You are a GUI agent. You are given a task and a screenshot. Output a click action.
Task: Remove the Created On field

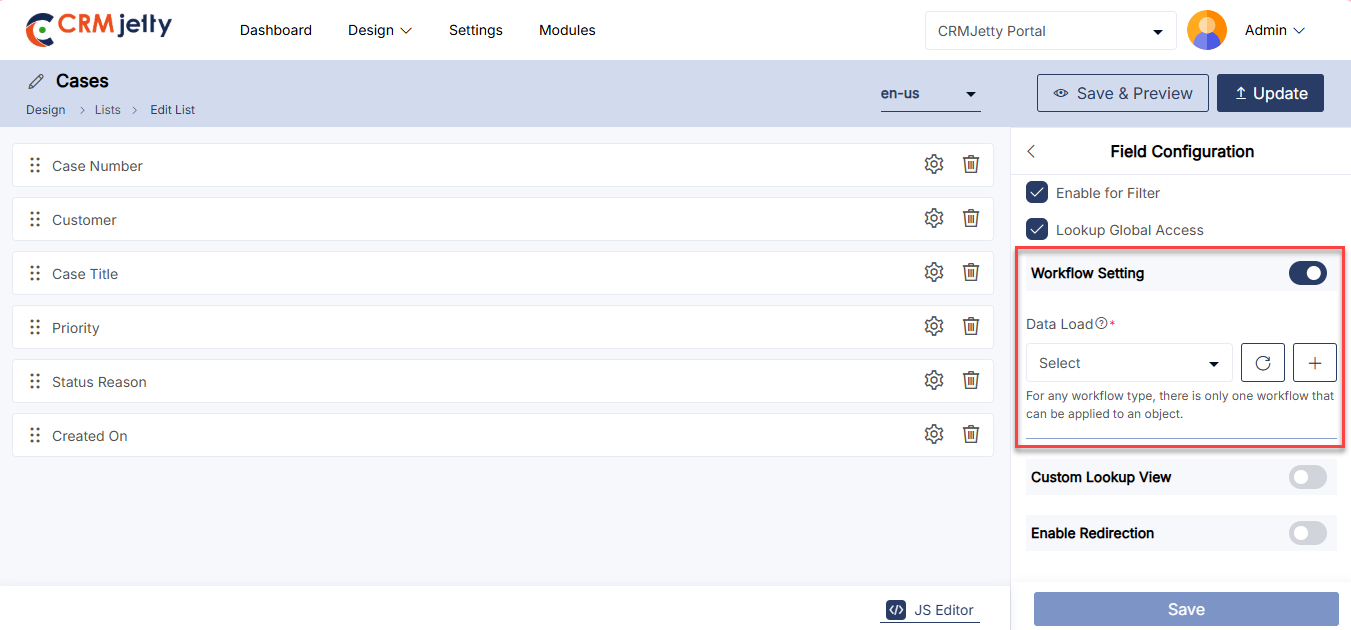(x=970, y=435)
